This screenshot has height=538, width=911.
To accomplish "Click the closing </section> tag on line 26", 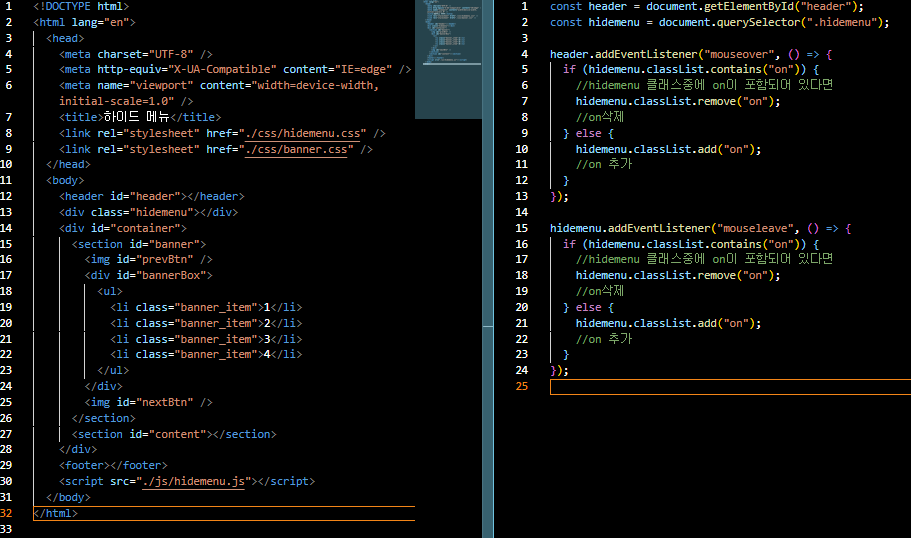I will pyautogui.click(x=103, y=418).
